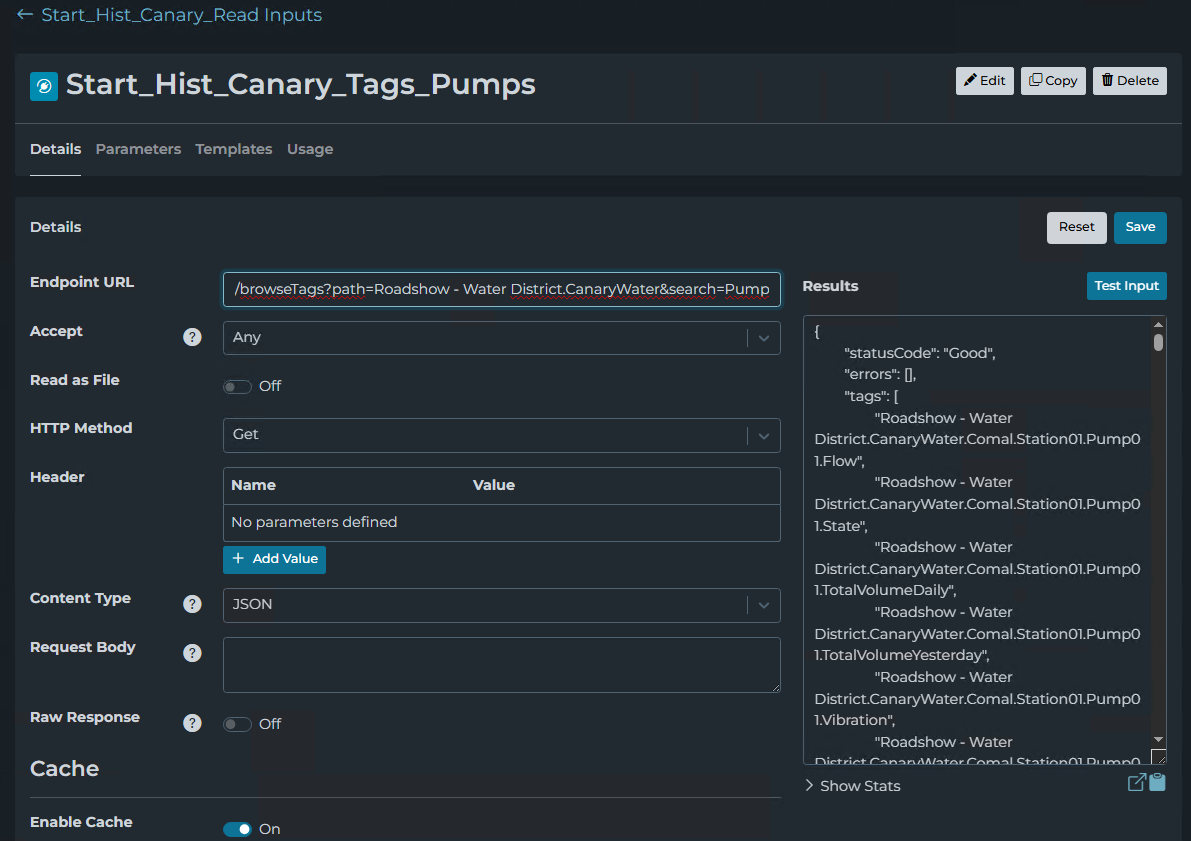Copy results with the clipboard icon
Viewport: 1191px width, 841px height.
(x=1157, y=783)
